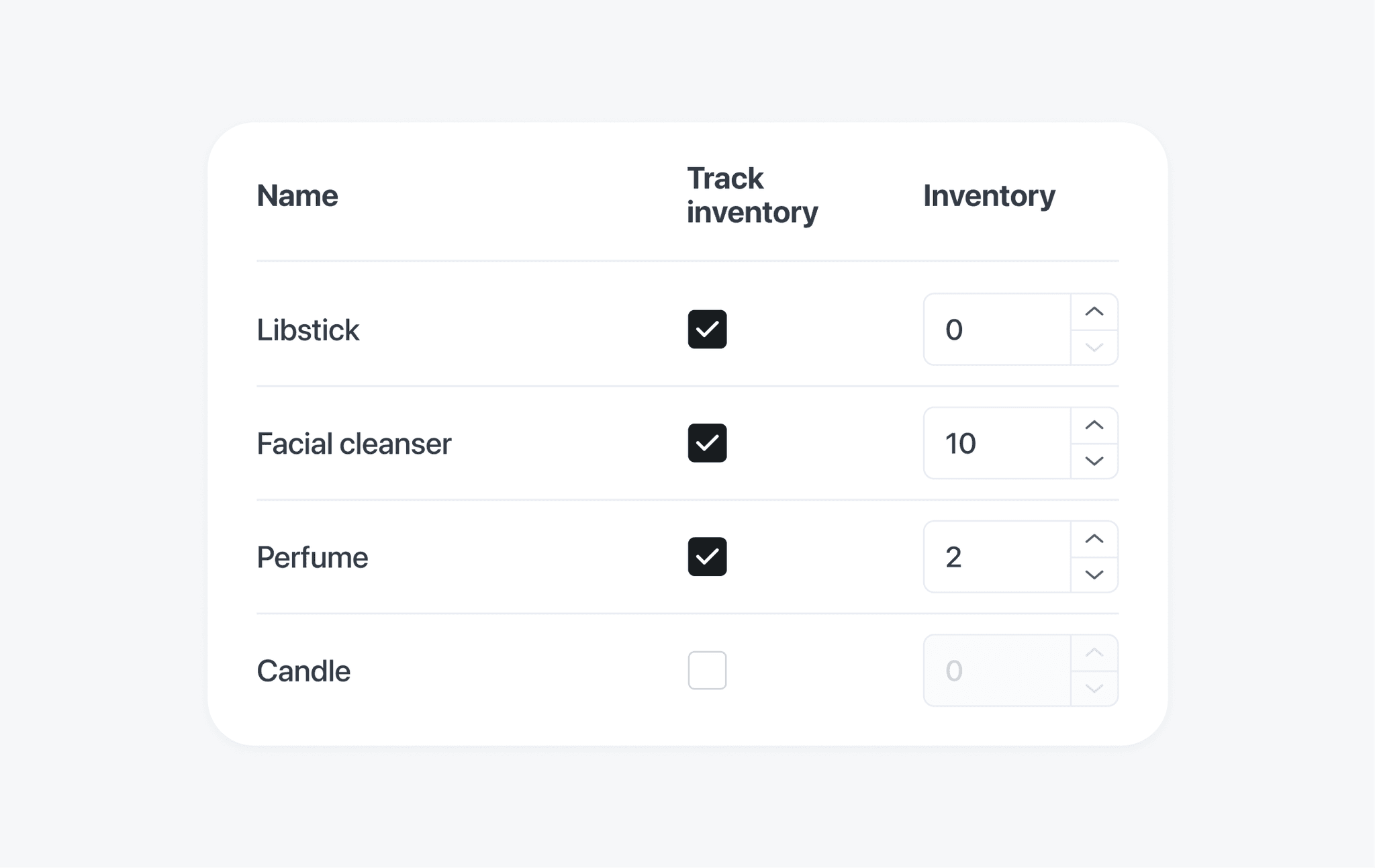Screen dimensions: 1375x868
Task: Uncheck the Perfume tracking checkbox
Action: pyautogui.click(x=707, y=557)
